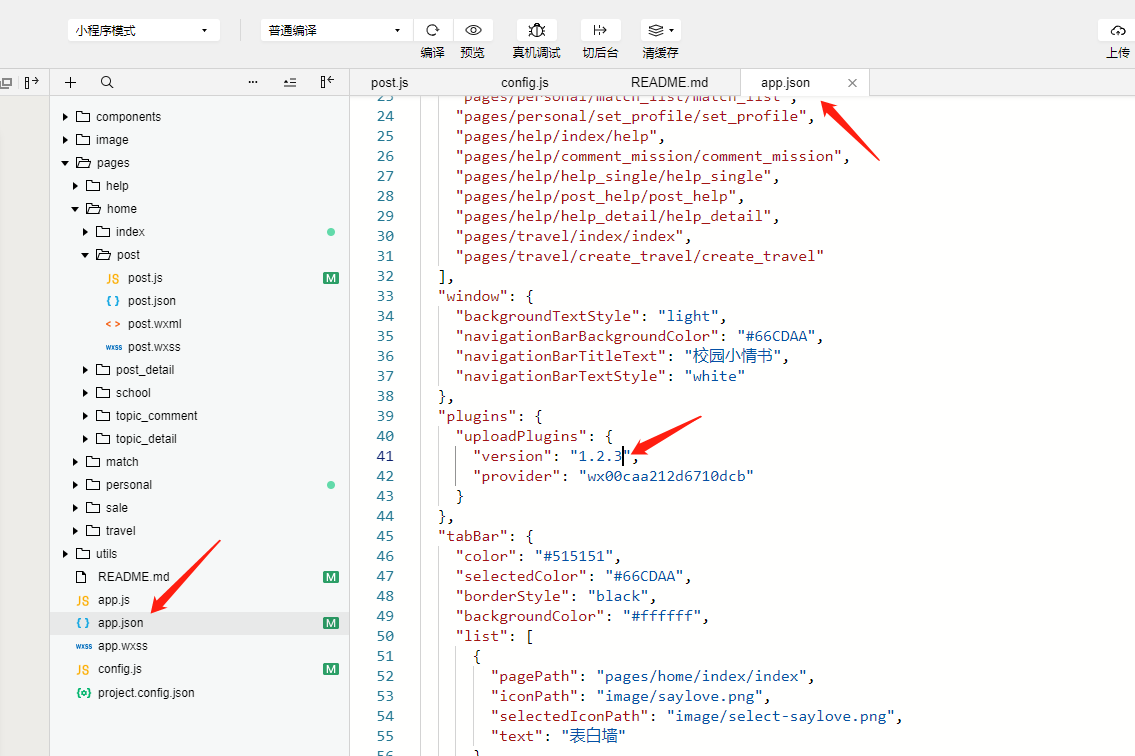Click the clear cache (清缓存) icon

point(660,30)
